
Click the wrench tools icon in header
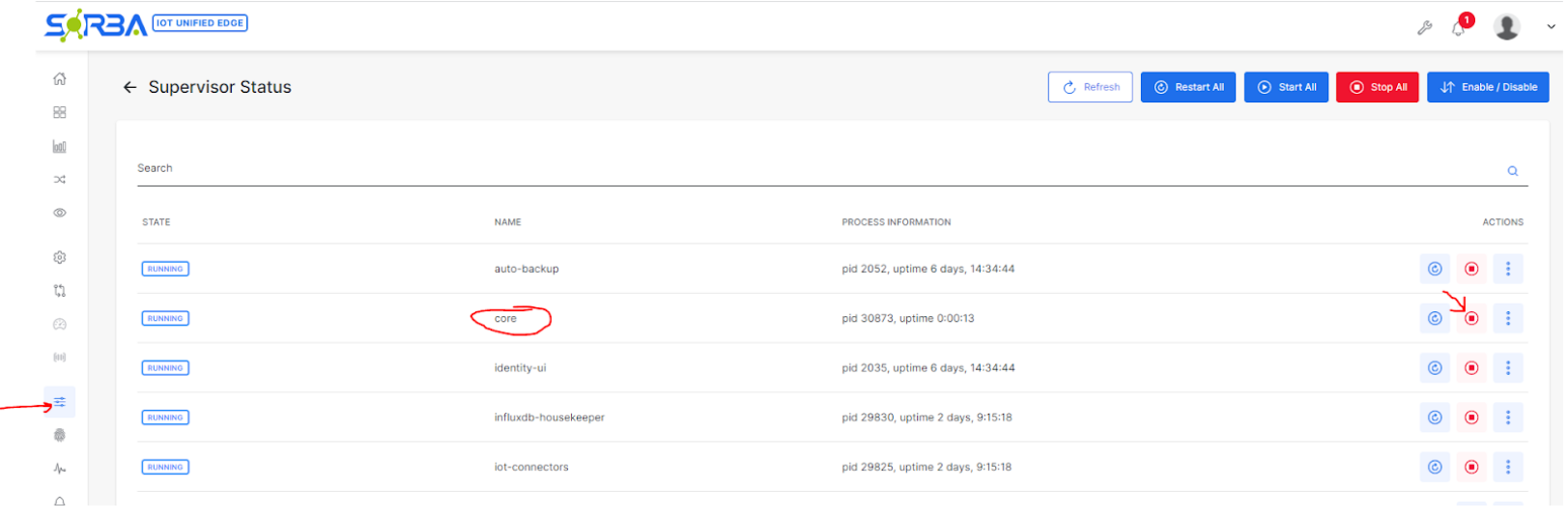pos(1424,28)
